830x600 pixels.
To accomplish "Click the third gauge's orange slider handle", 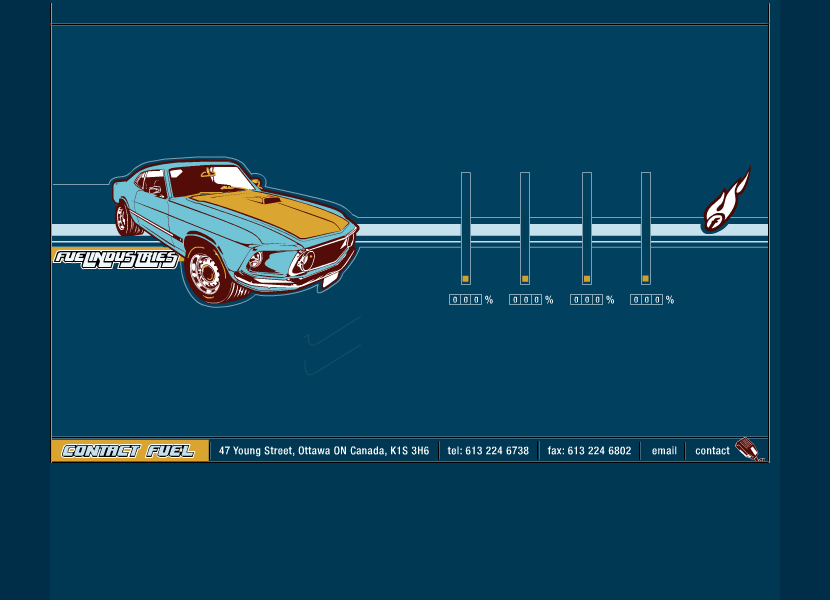I will (x=587, y=279).
